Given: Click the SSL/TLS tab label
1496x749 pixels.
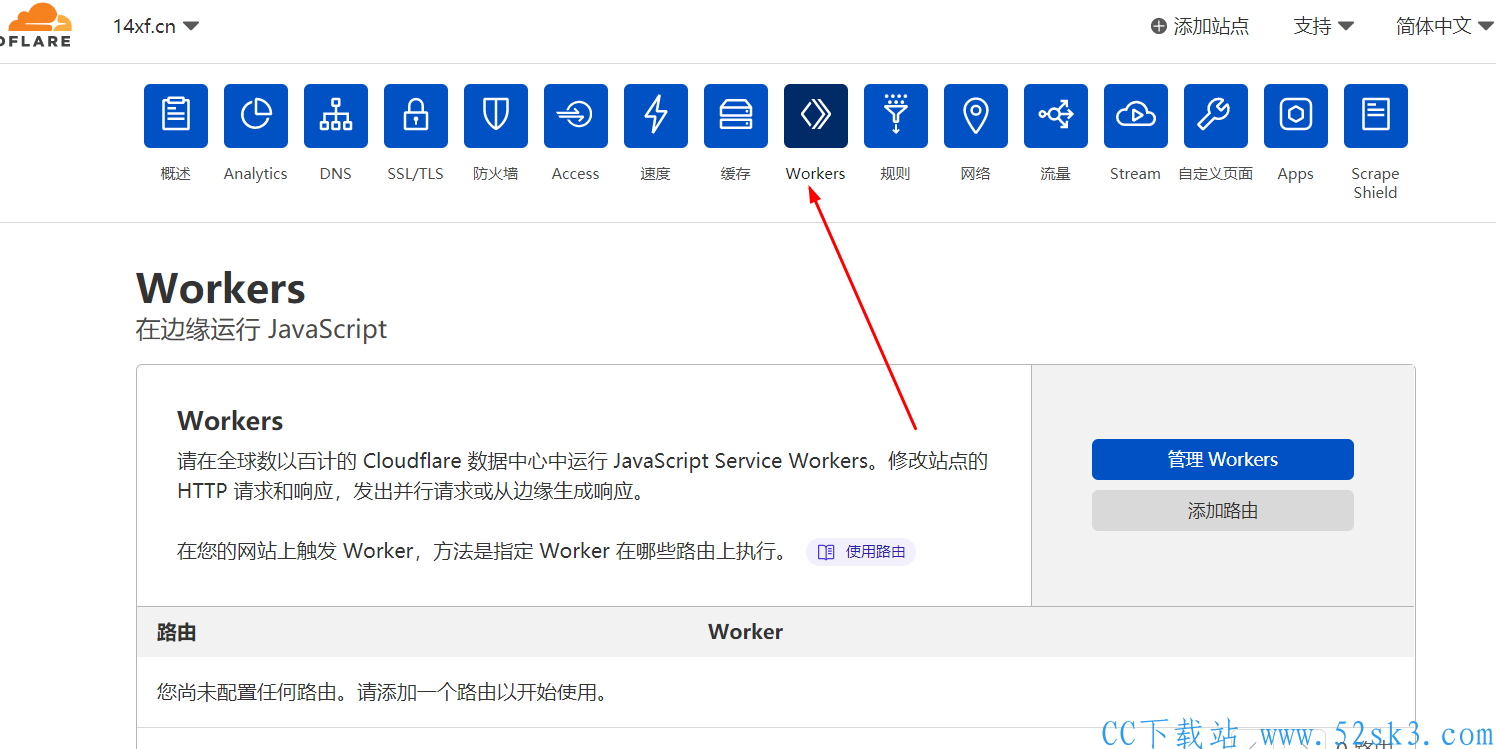Looking at the screenshot, I should click(416, 174).
